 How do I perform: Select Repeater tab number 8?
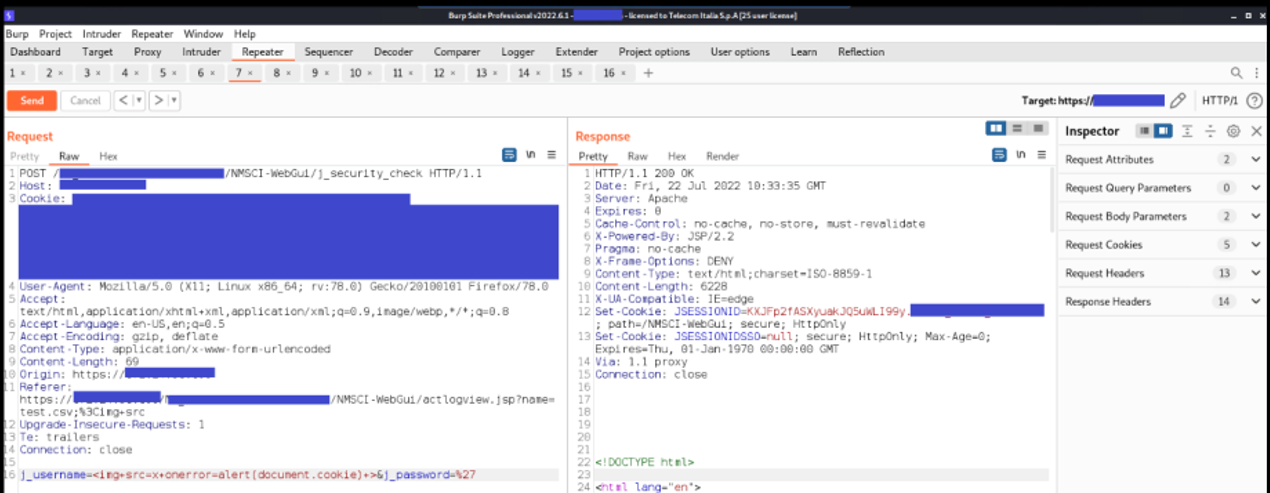click(277, 73)
